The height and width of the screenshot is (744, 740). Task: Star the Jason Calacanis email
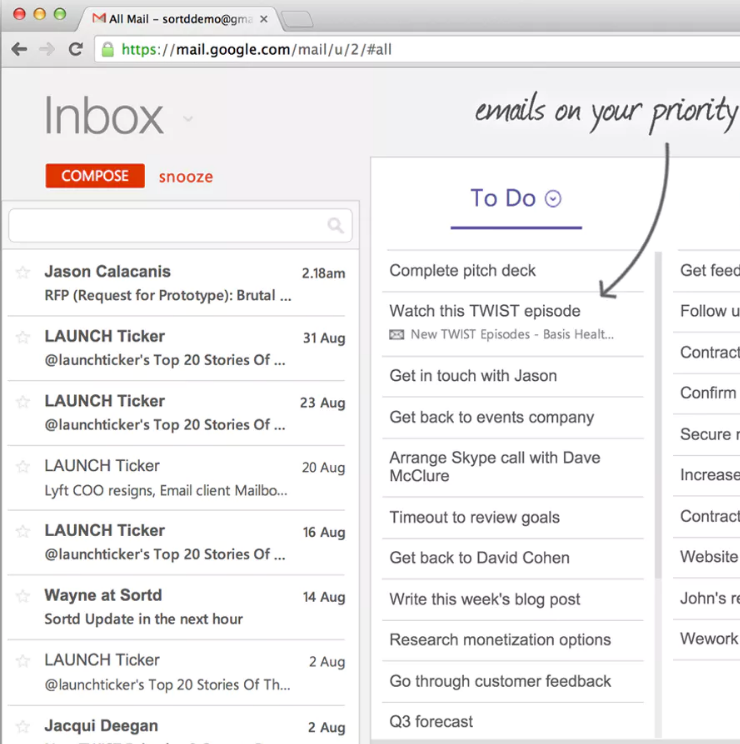(23, 272)
